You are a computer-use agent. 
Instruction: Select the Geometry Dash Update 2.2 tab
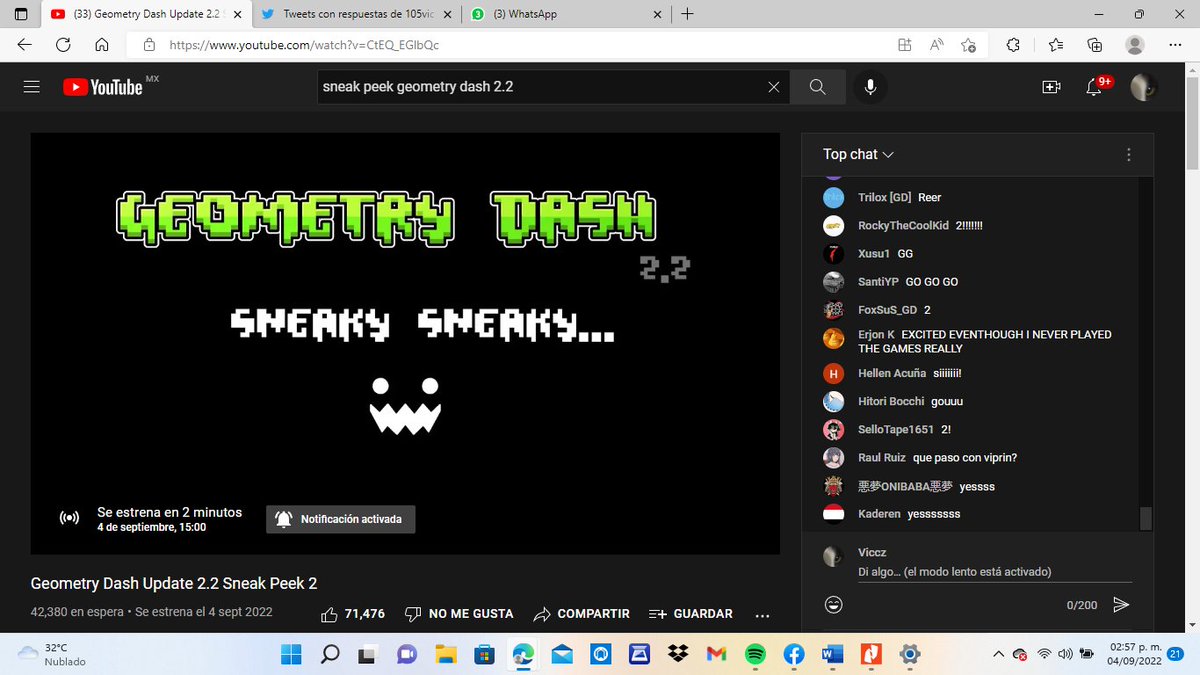pyautogui.click(x=145, y=15)
